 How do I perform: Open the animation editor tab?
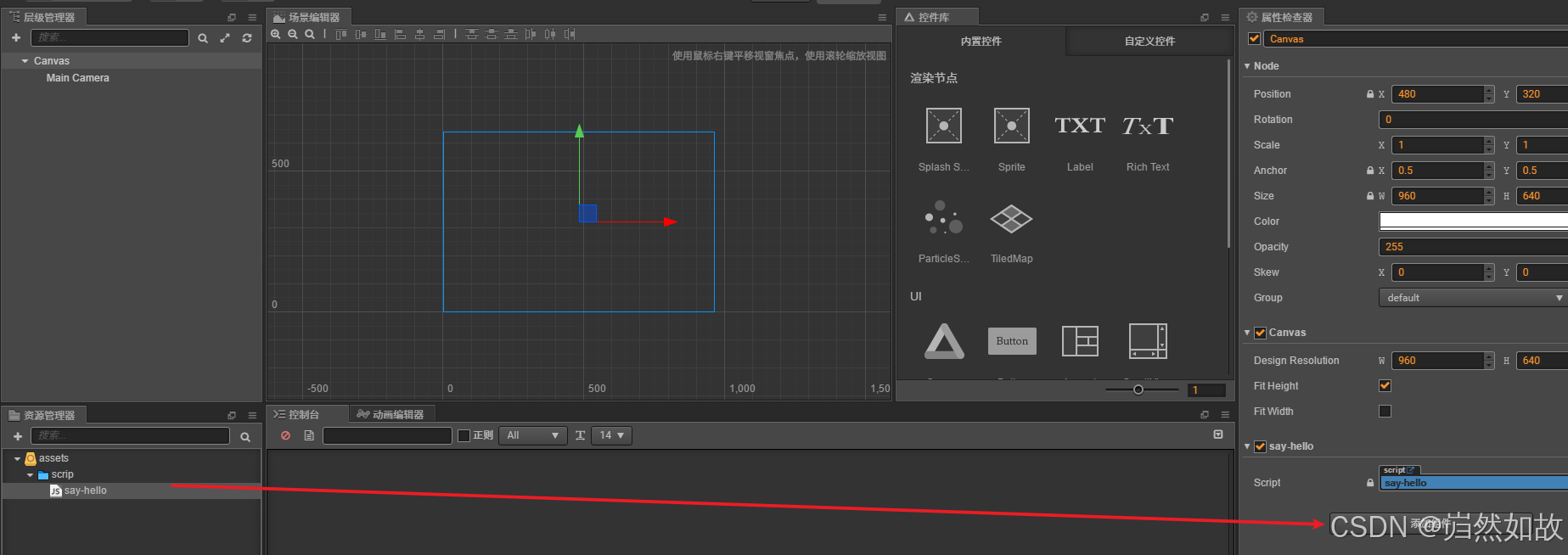point(391,414)
